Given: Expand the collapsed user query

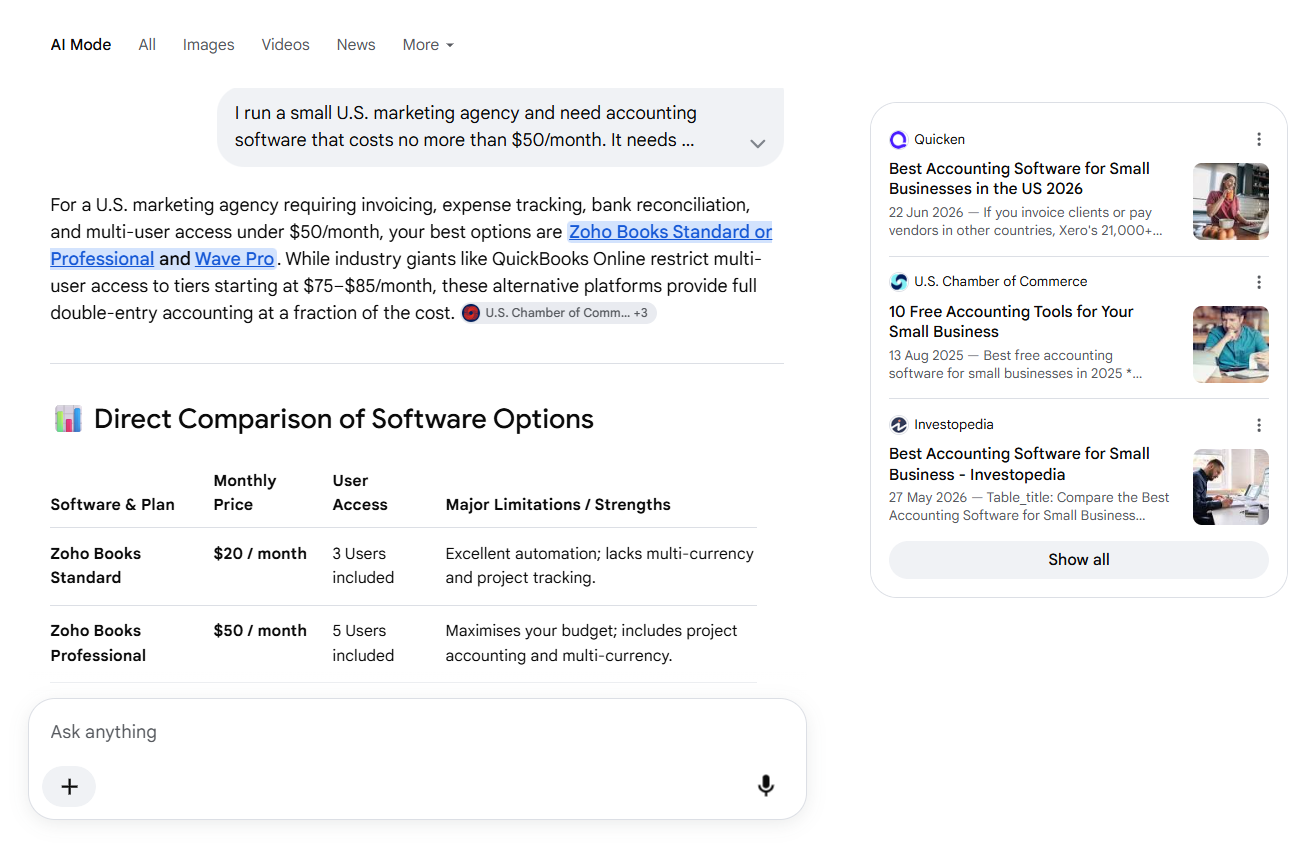Looking at the screenshot, I should point(758,143).
